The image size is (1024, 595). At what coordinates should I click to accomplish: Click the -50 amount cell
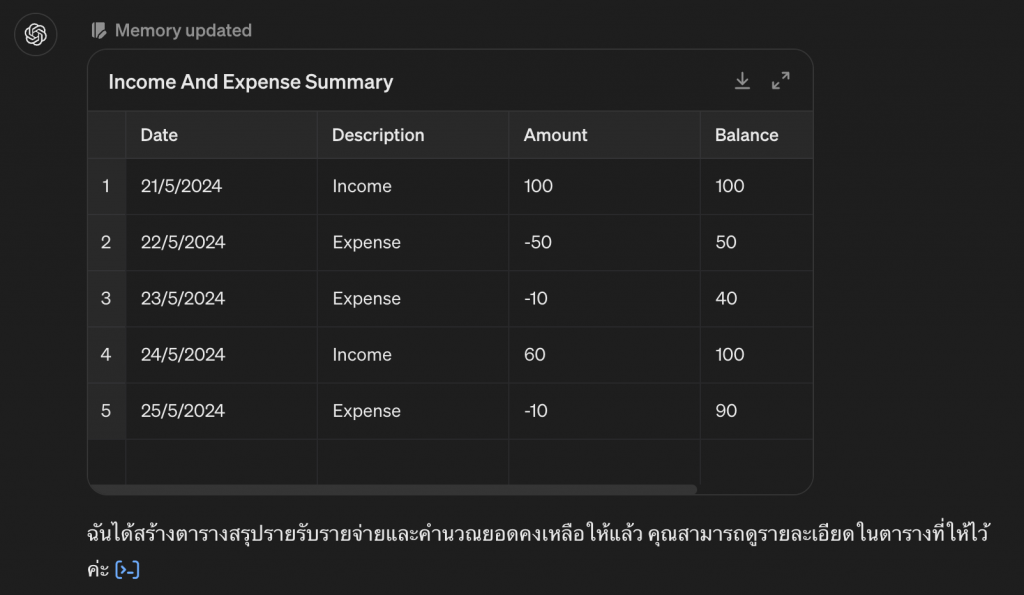click(x=604, y=242)
